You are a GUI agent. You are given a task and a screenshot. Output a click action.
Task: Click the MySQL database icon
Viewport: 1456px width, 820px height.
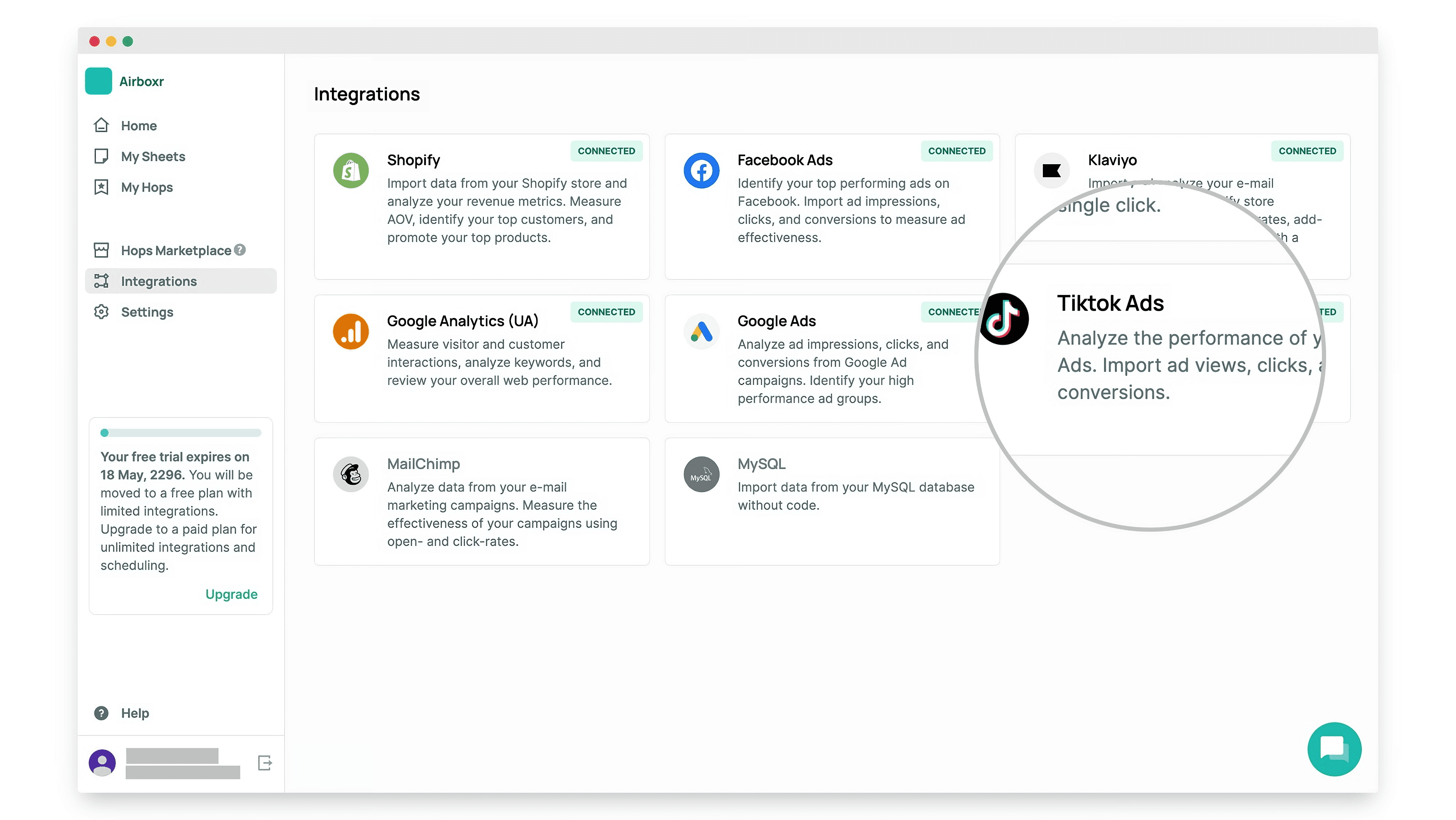click(x=701, y=474)
